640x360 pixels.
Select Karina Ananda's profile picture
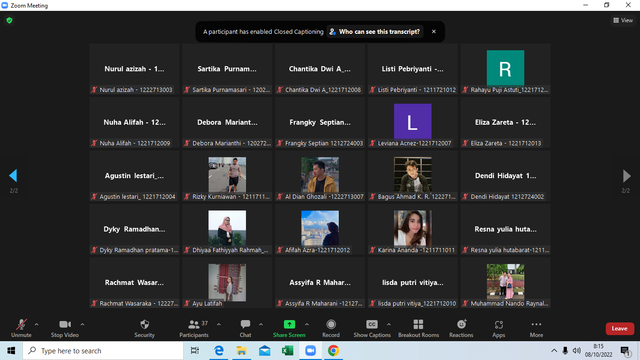413,228
